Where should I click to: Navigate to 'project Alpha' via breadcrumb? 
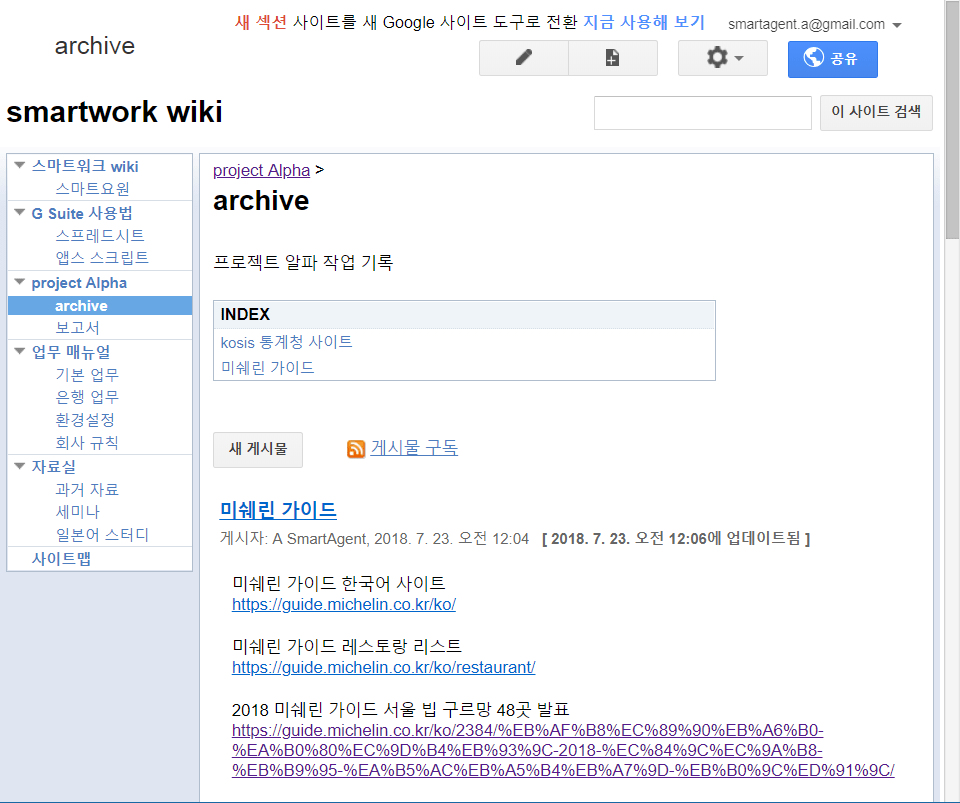coord(260,170)
